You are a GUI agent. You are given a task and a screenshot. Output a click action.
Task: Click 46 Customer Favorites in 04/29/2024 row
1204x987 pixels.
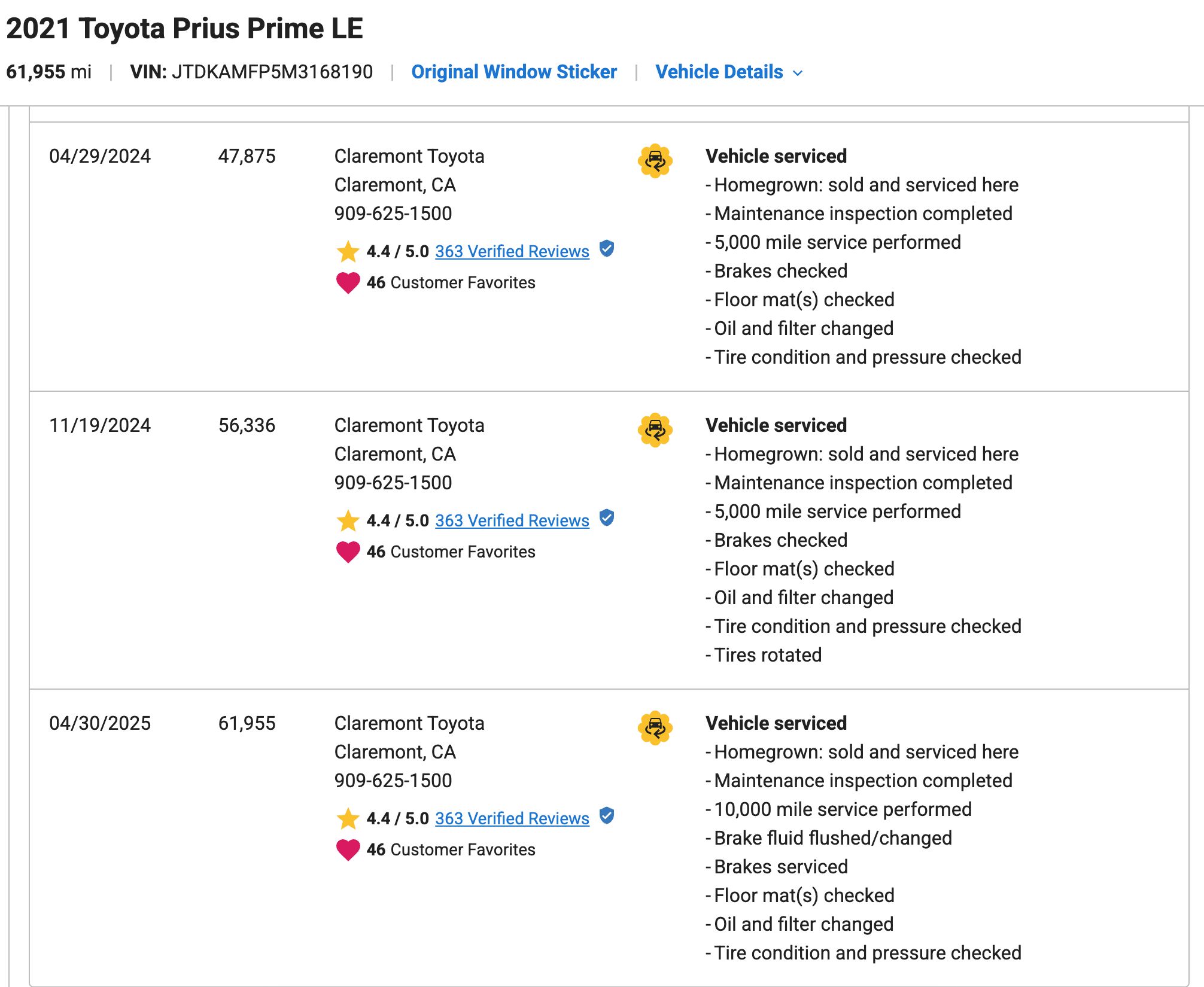click(x=451, y=282)
